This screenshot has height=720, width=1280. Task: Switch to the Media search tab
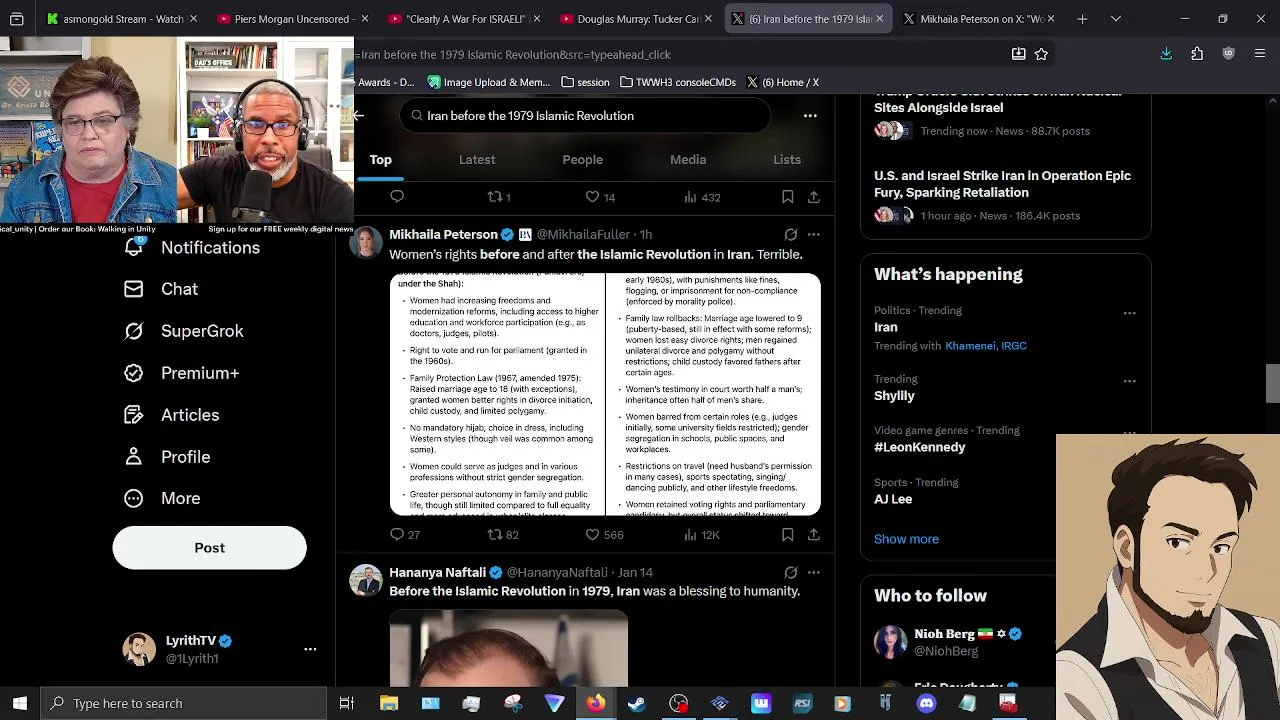coord(688,160)
